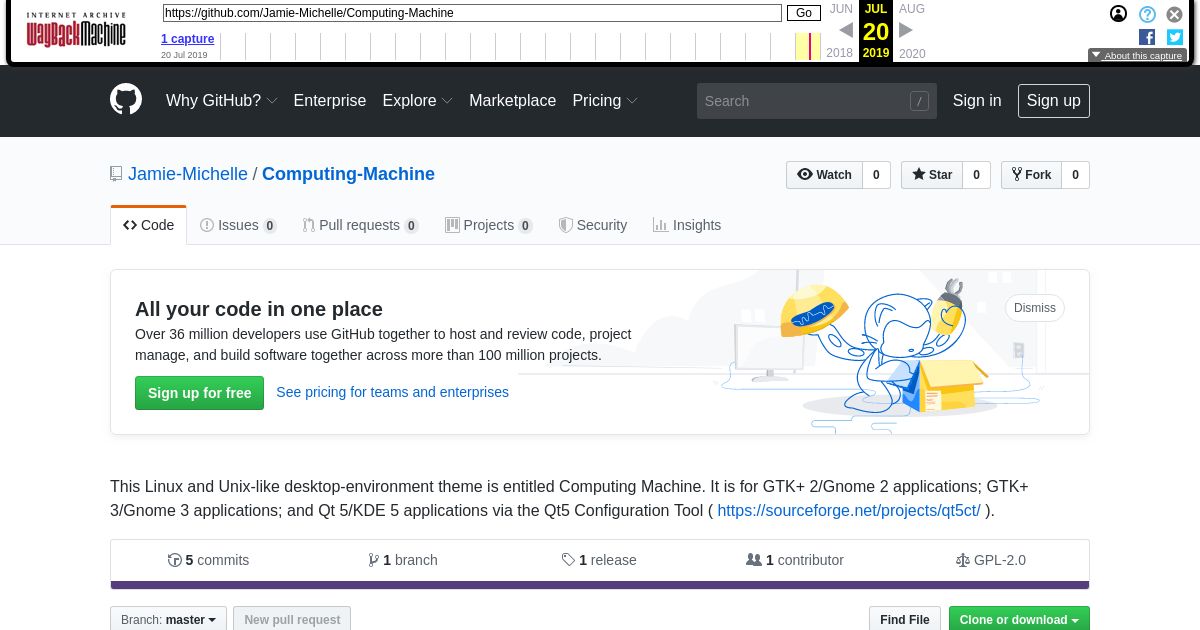This screenshot has height=630, width=1200.
Task: Click the Sign in link
Action: 977,101
